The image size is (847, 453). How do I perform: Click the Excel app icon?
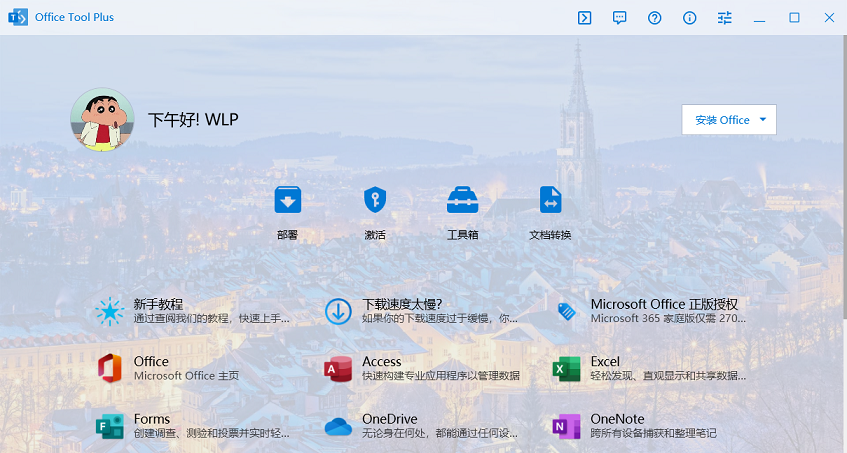(x=566, y=368)
